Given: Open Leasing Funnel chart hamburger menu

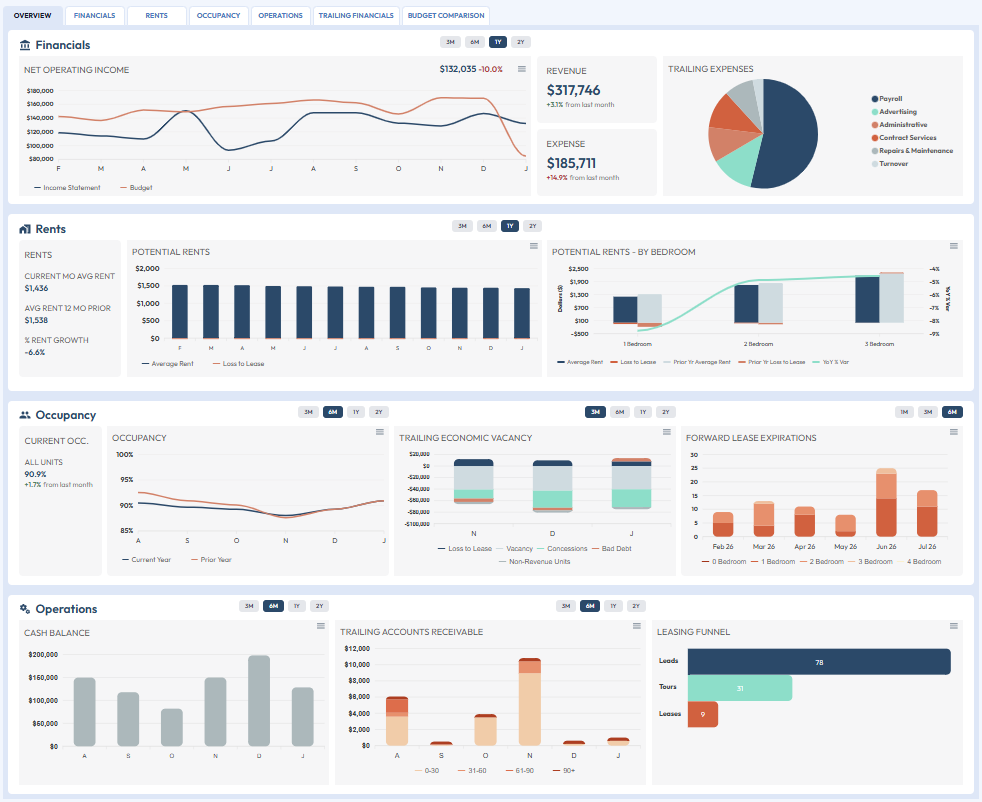Looking at the screenshot, I should pos(954,626).
